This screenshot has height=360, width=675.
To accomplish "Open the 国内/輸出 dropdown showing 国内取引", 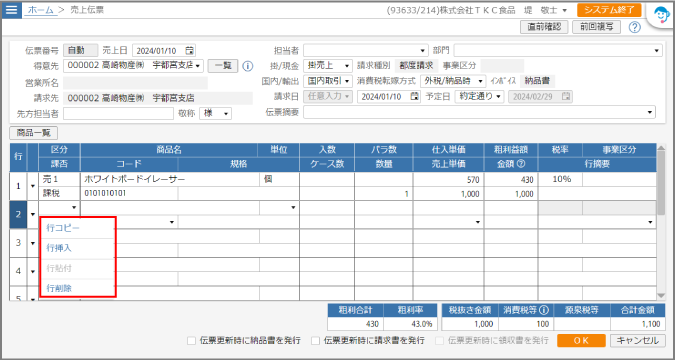I will (x=328, y=81).
